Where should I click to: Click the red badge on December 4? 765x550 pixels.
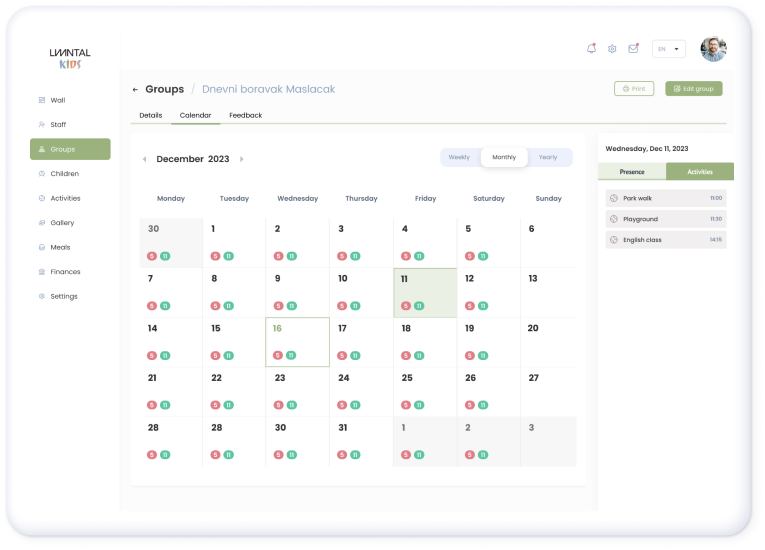pos(406,256)
